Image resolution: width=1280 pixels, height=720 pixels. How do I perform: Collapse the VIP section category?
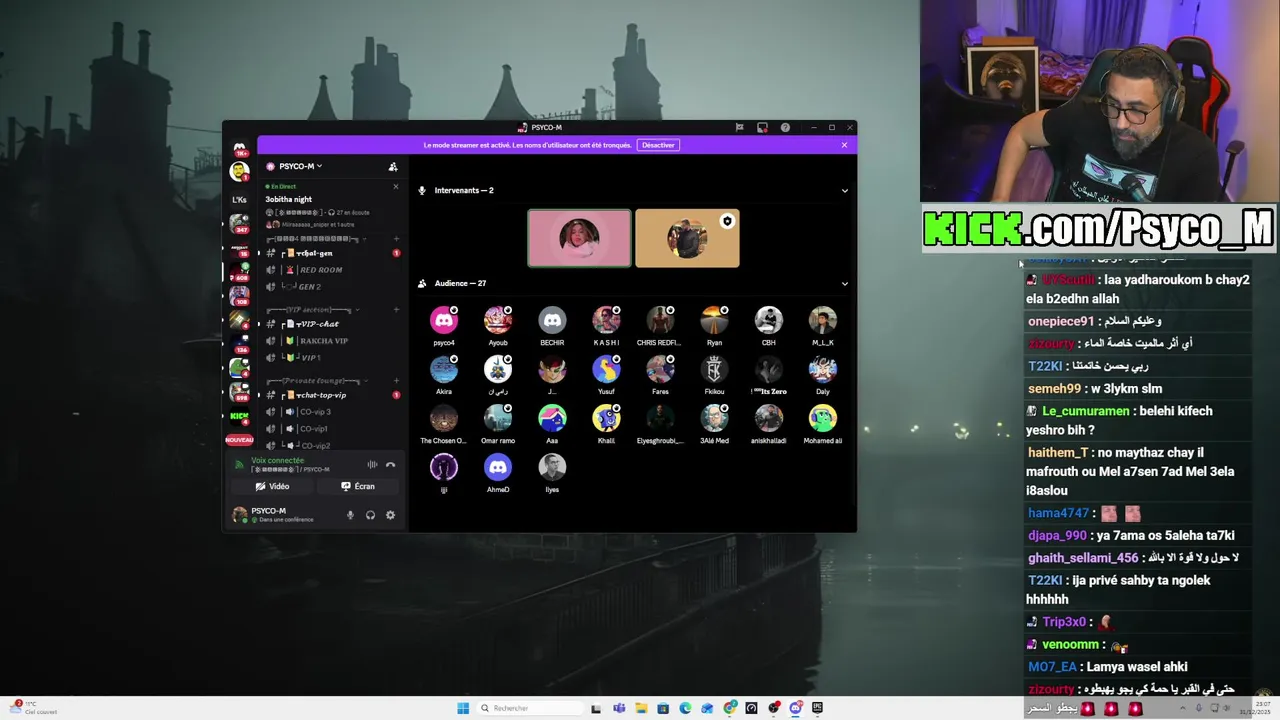(315, 310)
